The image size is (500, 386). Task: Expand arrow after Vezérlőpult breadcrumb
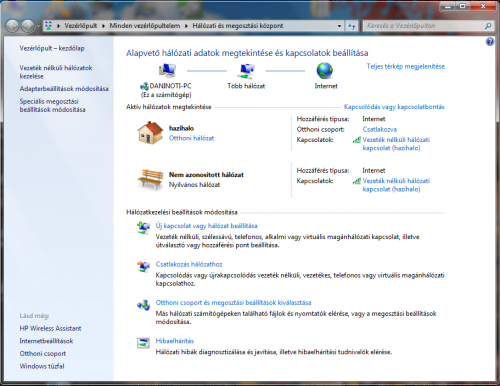tap(103, 26)
